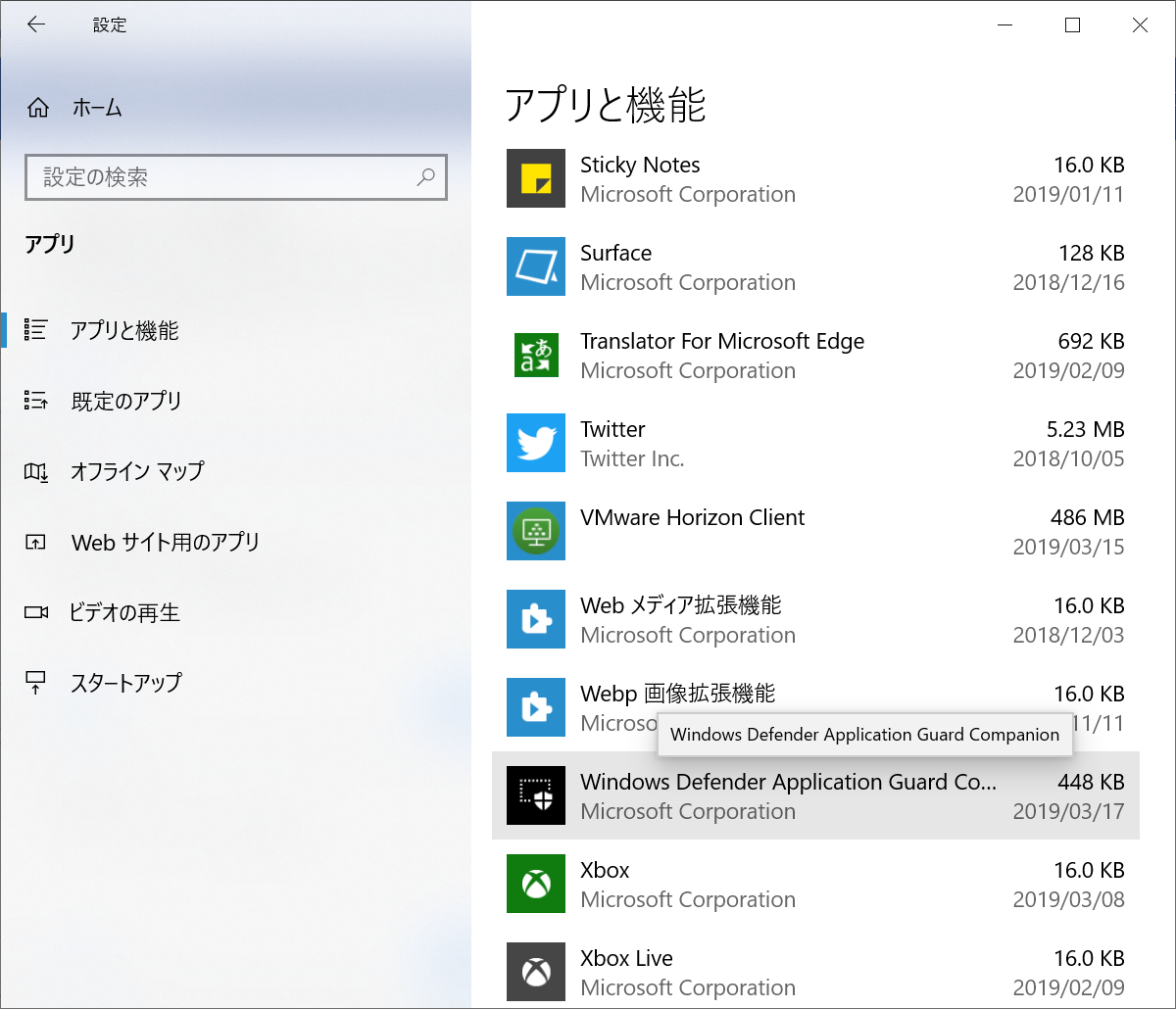Click the Sticky Notes app icon
The width and height of the screenshot is (1176, 1009).
536,178
